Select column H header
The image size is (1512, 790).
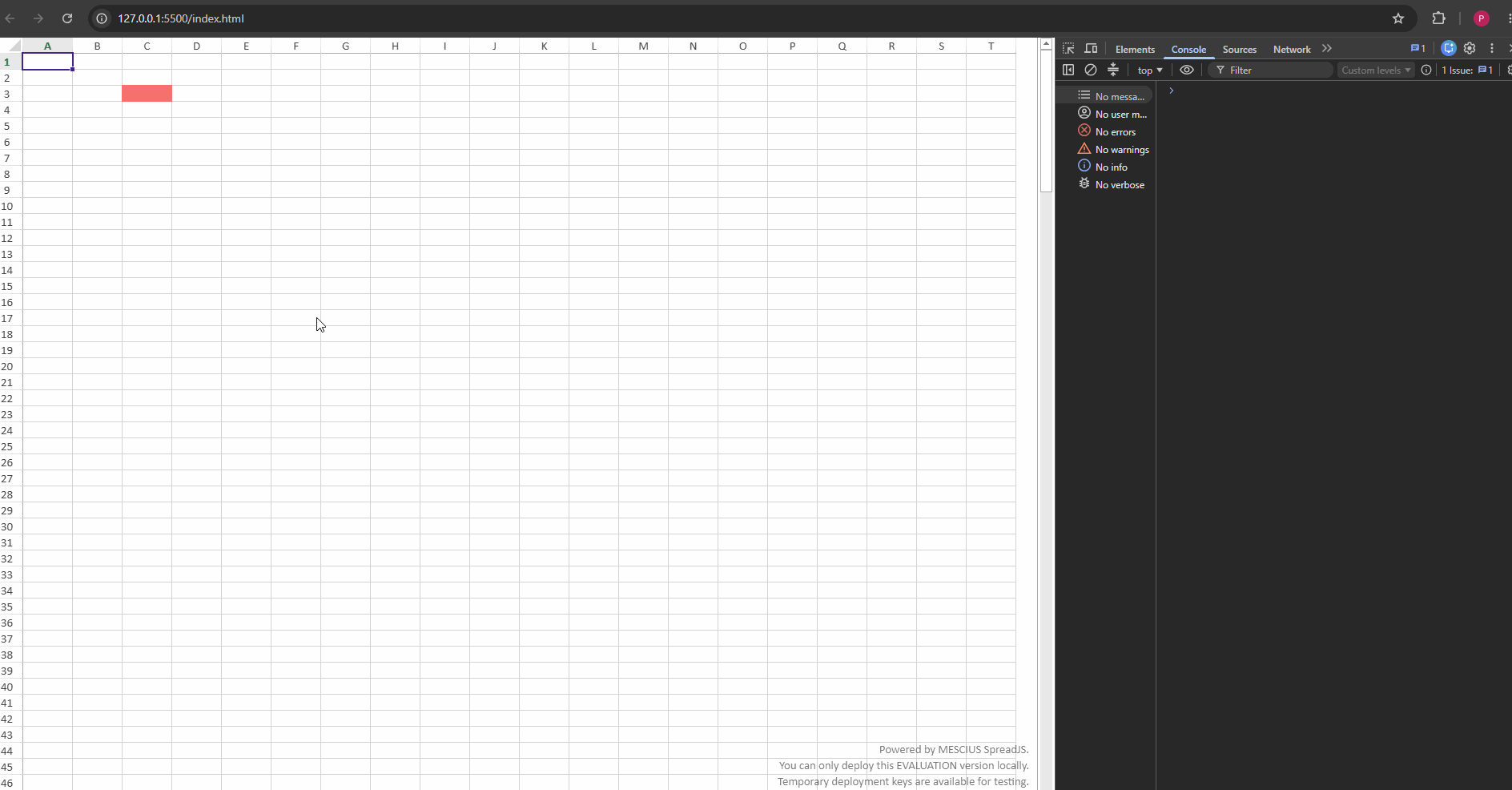click(x=395, y=46)
